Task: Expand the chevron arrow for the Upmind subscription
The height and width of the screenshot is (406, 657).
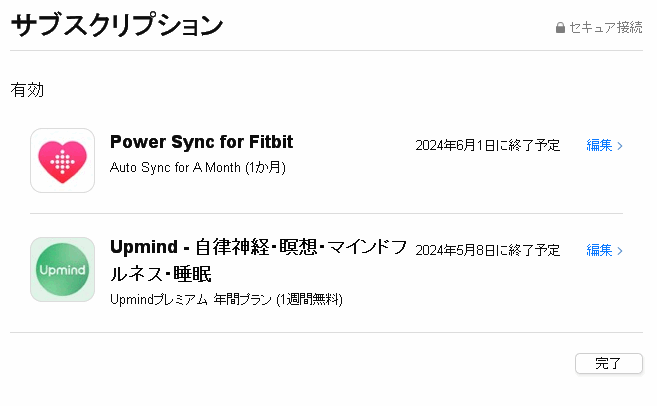Action: click(621, 250)
